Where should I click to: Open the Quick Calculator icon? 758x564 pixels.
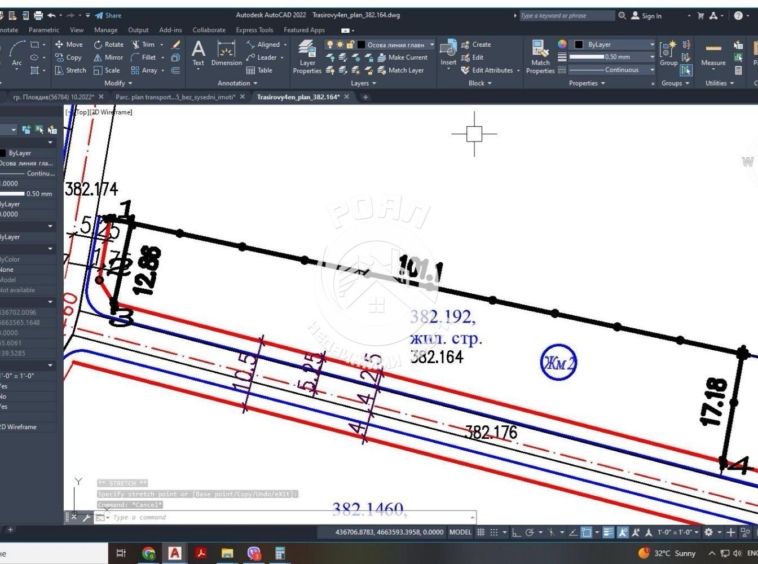[x=738, y=71]
